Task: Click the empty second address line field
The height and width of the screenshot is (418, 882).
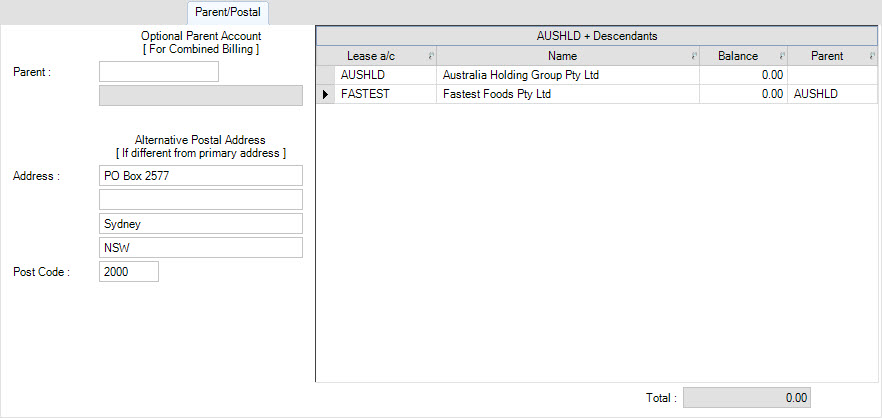Action: coord(201,199)
